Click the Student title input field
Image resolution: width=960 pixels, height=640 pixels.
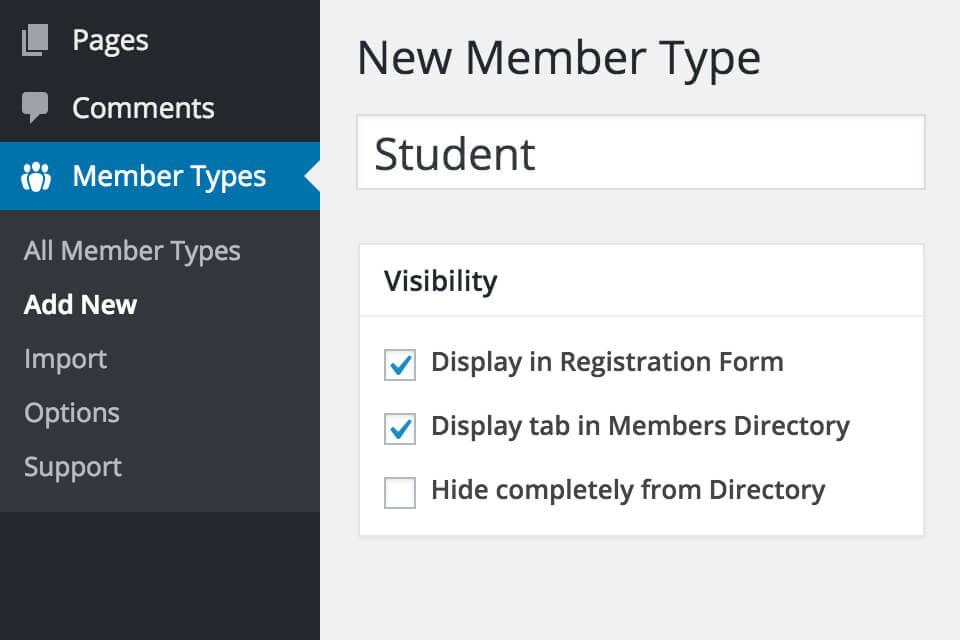tap(640, 152)
